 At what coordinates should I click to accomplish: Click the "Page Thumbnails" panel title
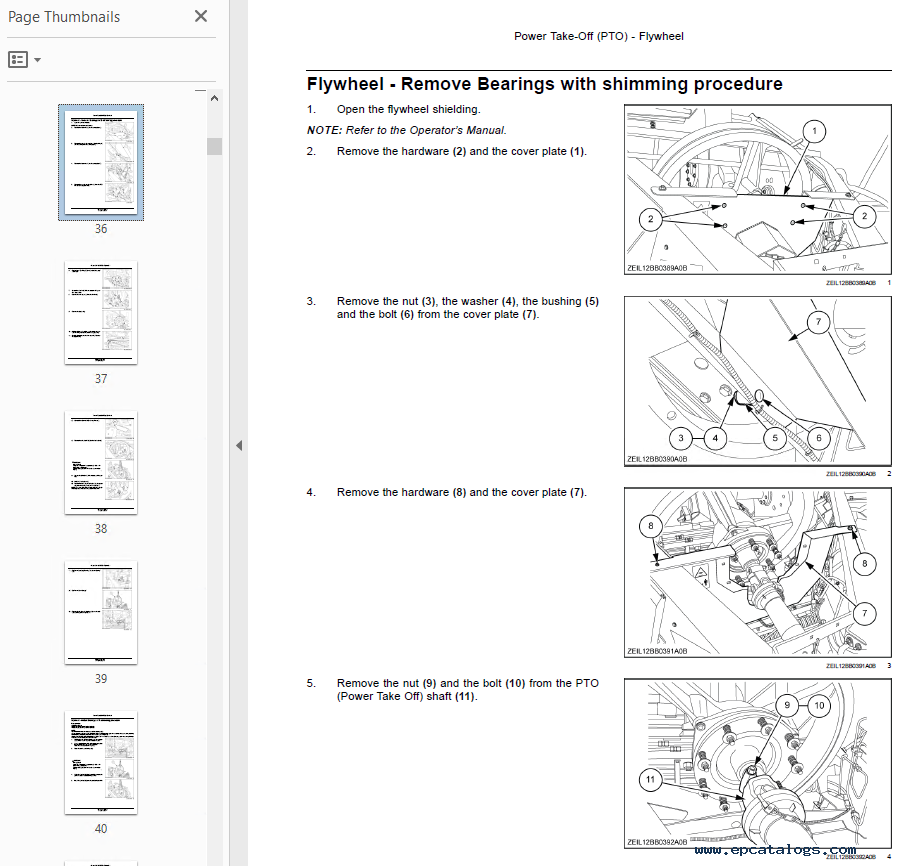(64, 17)
